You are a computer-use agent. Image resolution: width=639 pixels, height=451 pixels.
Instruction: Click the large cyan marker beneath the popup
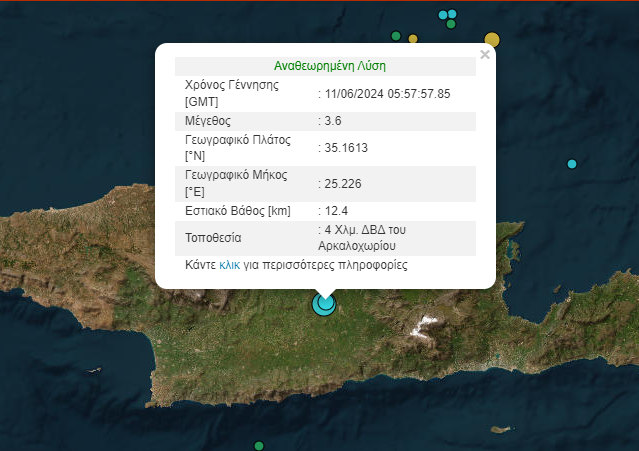(324, 303)
